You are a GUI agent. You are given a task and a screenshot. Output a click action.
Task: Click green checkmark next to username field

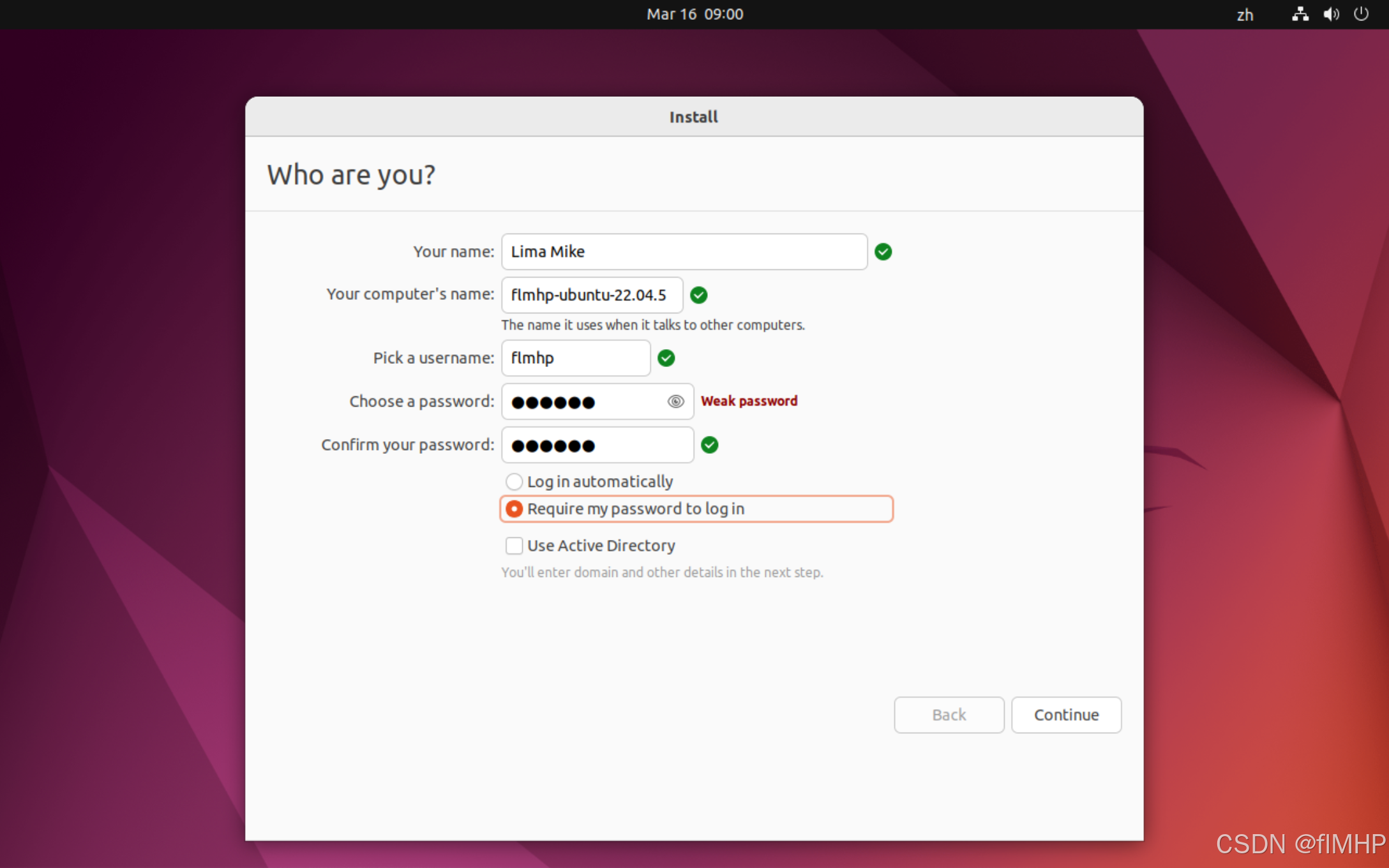(x=666, y=358)
